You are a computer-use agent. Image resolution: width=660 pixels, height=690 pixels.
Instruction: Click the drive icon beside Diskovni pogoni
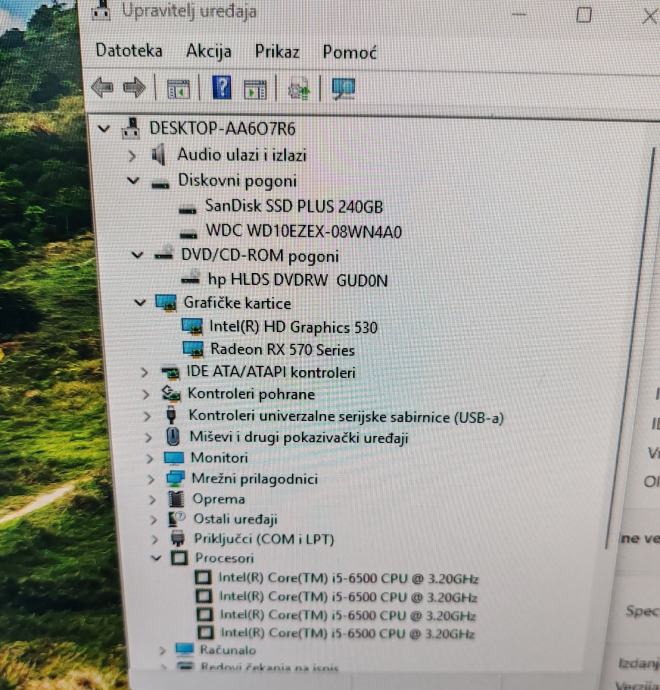coord(160,184)
